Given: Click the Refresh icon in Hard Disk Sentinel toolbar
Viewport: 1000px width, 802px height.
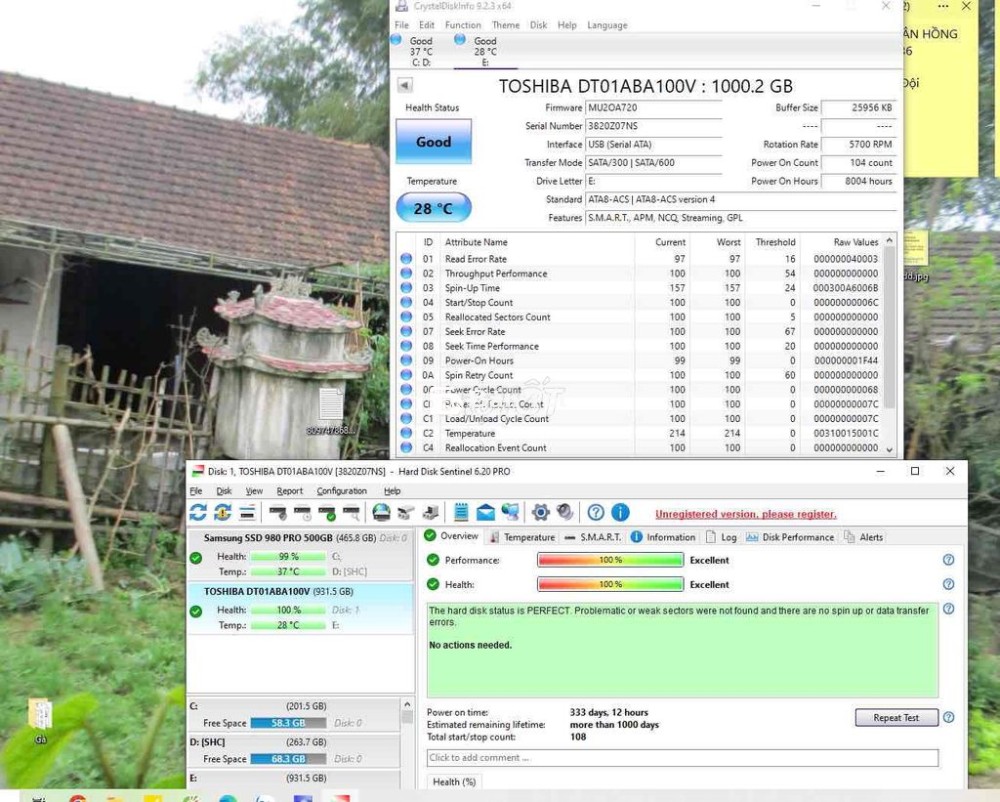Looking at the screenshot, I should [x=198, y=512].
